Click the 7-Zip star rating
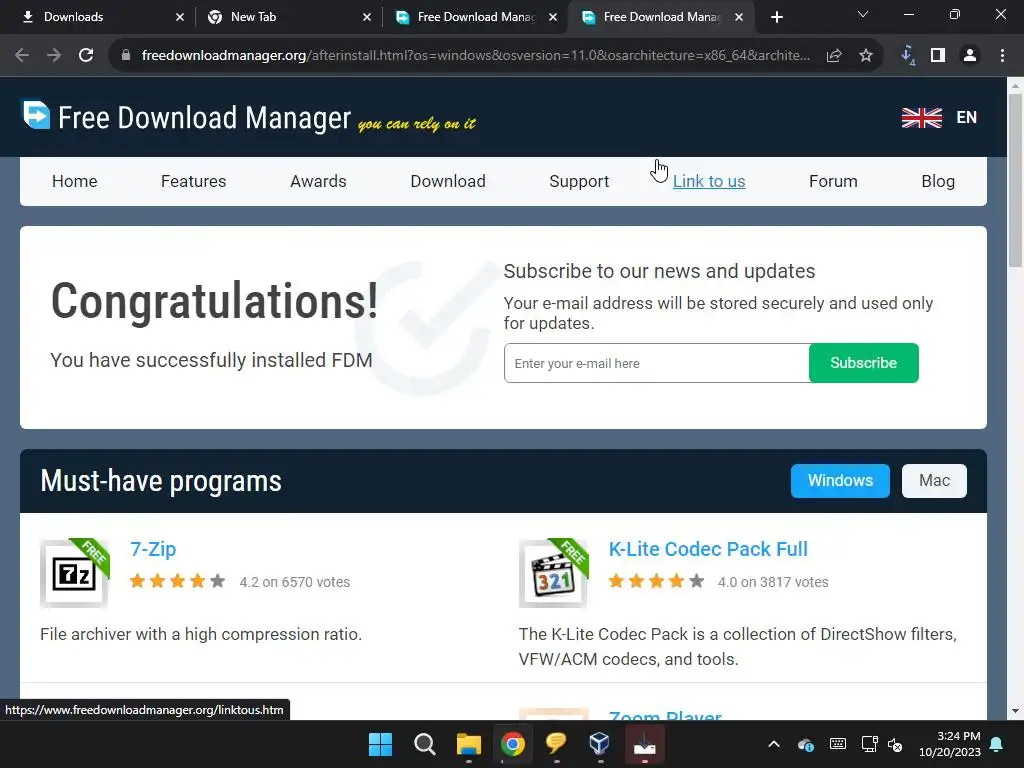This screenshot has height=768, width=1024. pyautogui.click(x=178, y=581)
